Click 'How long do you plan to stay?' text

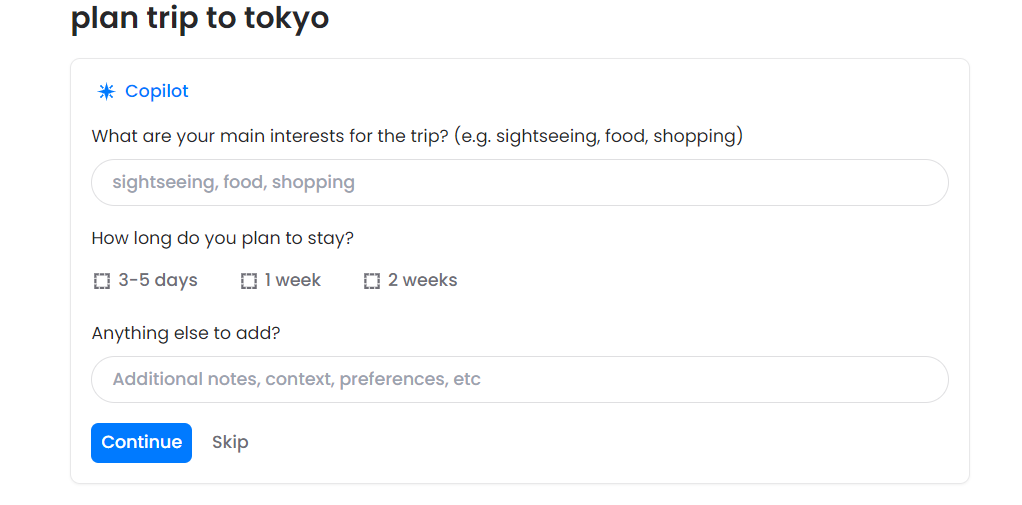(223, 238)
